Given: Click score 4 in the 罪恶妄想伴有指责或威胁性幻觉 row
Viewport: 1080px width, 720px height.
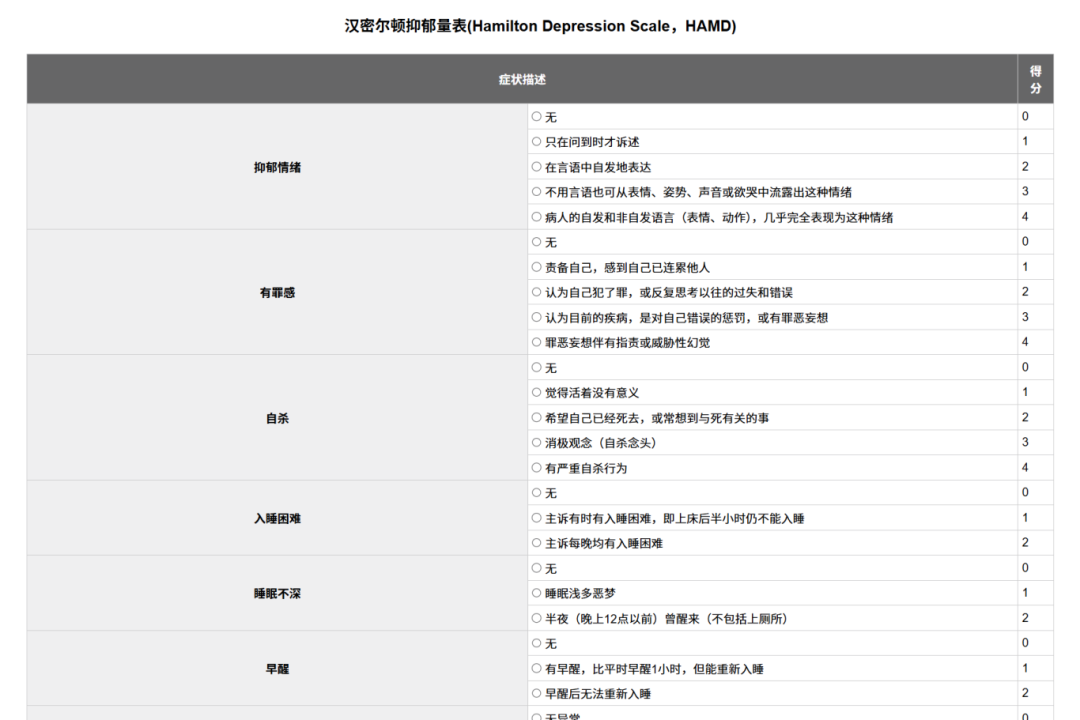Looking at the screenshot, I should pos(1025,341).
